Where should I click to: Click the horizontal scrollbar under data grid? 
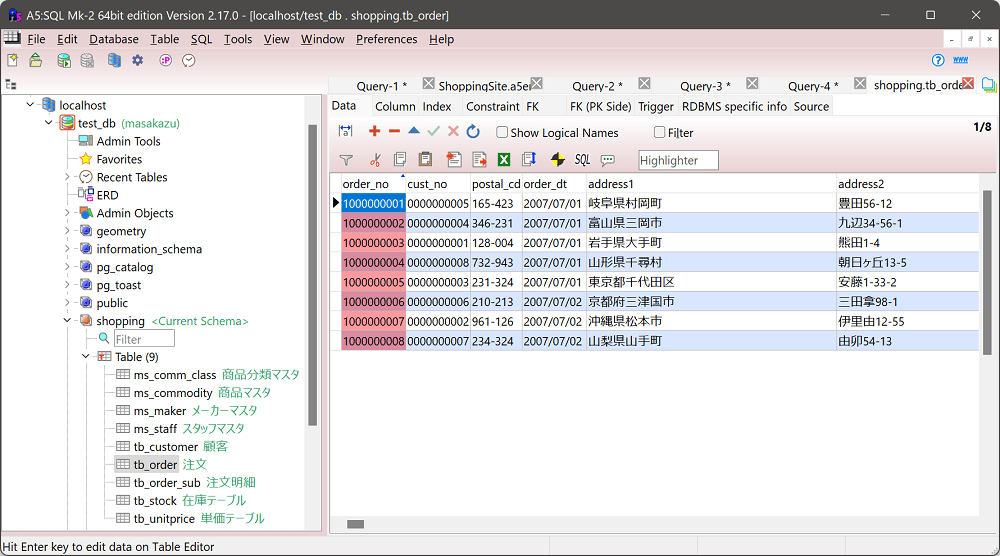pyautogui.click(x=355, y=524)
